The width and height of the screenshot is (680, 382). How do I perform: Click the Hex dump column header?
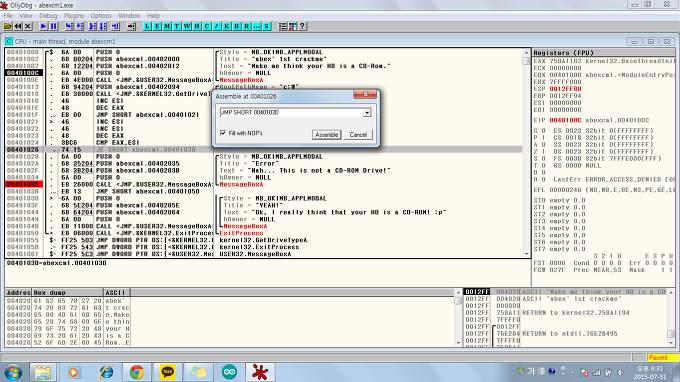pos(67,293)
